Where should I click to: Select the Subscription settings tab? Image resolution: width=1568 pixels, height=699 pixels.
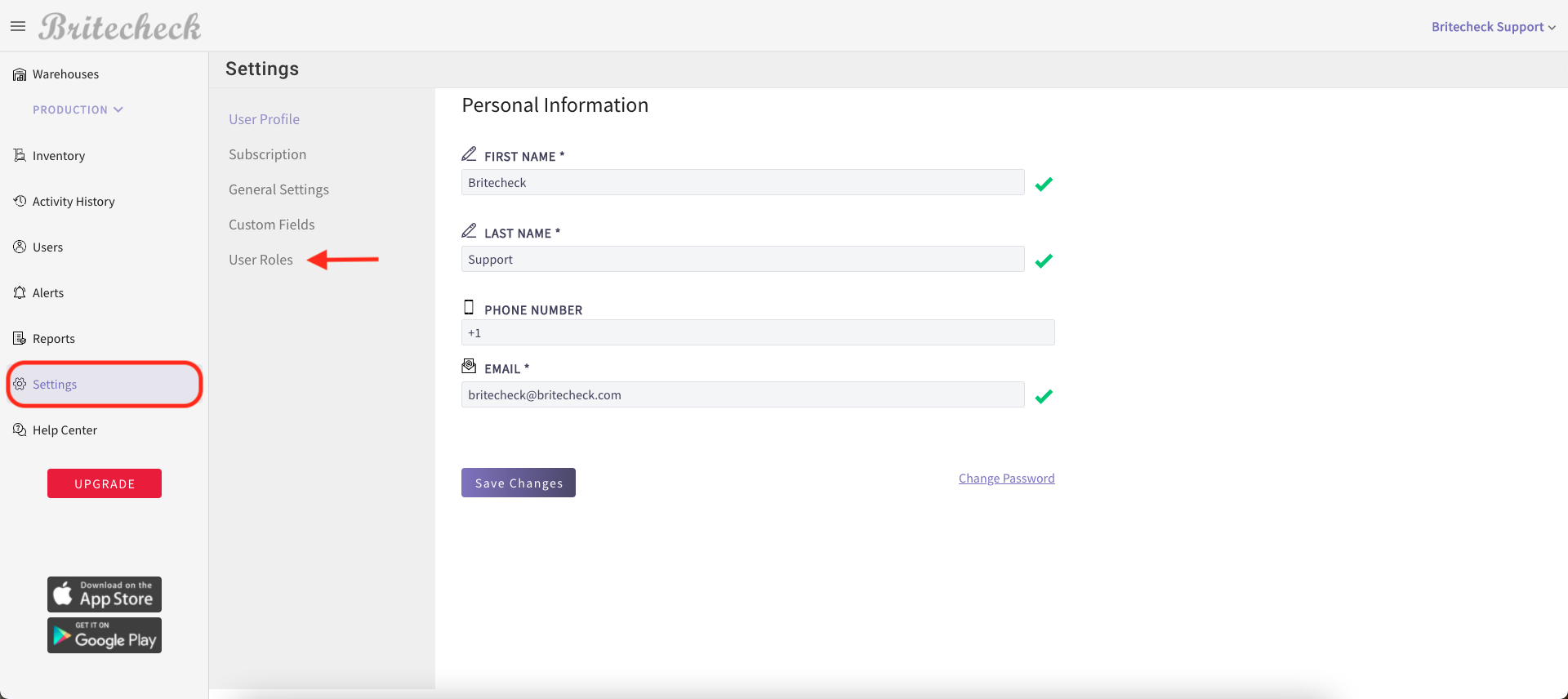tap(267, 154)
